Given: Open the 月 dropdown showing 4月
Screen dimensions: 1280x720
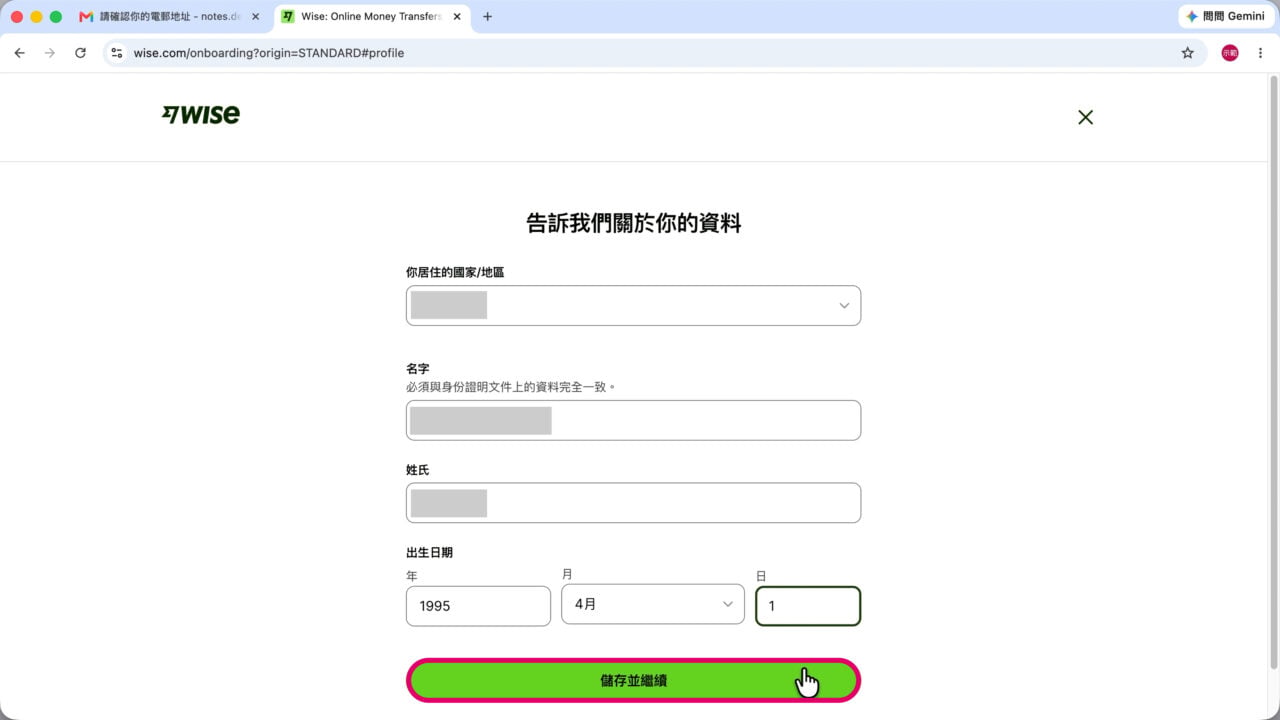Looking at the screenshot, I should (x=653, y=604).
